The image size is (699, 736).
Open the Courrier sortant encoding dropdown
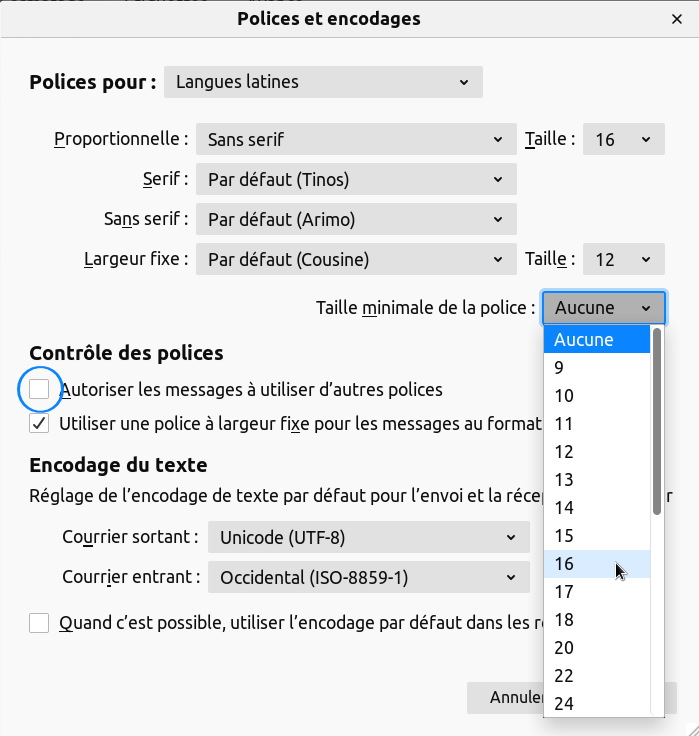(x=368, y=538)
